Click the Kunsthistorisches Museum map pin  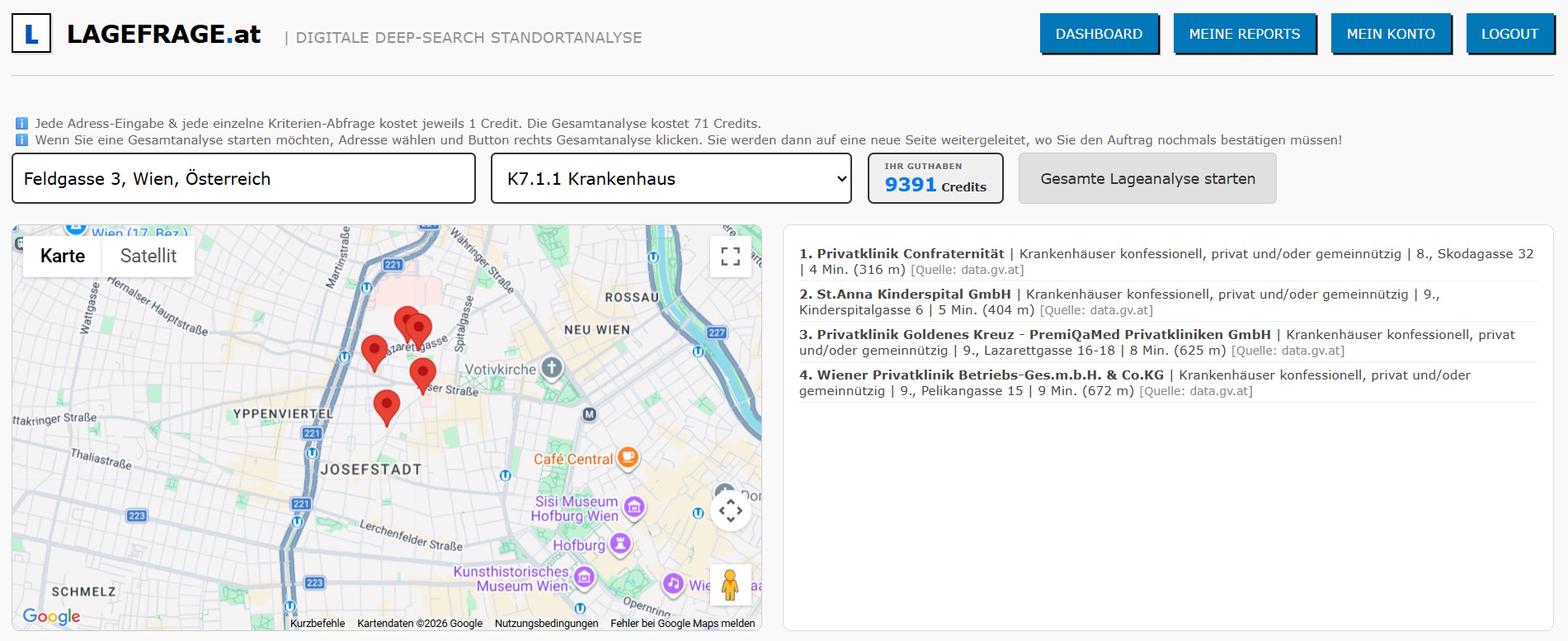point(584,577)
